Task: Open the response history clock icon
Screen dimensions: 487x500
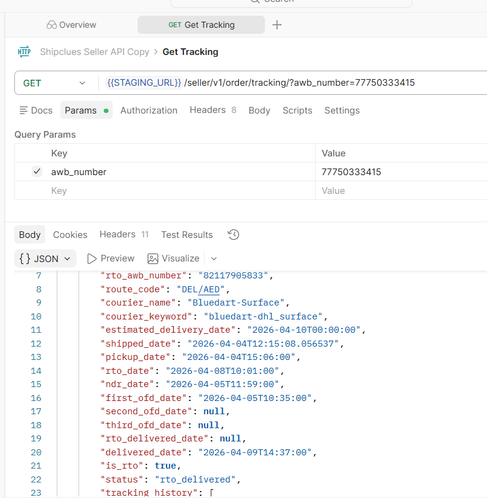Action: pos(233,235)
